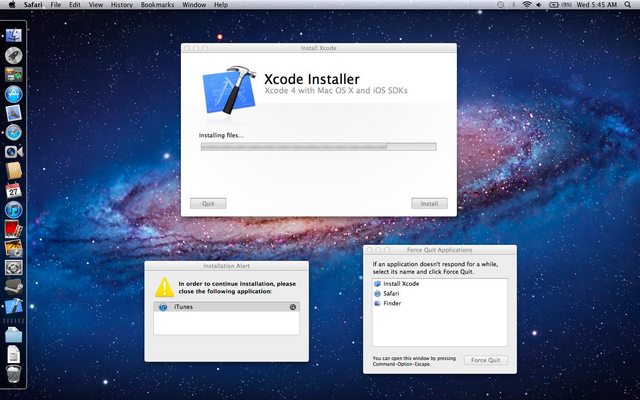Open the Window menu
Viewport: 640px width, 400px height.
[x=194, y=5]
